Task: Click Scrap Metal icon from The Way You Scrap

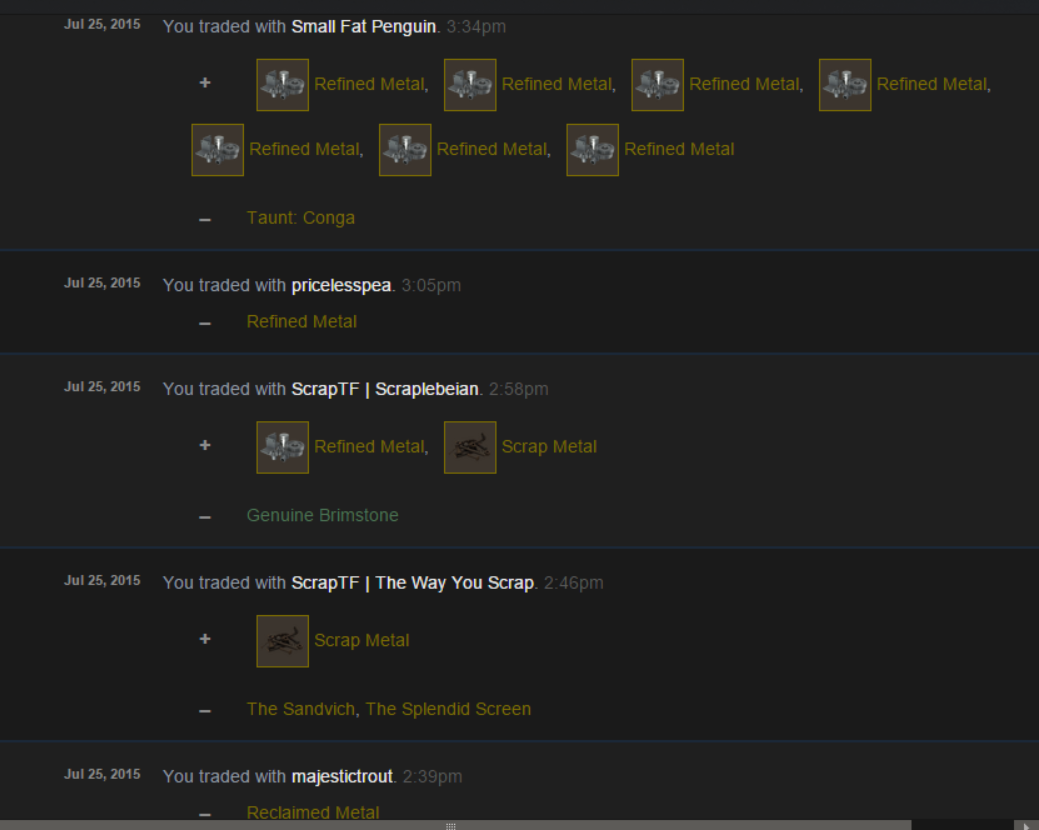Action: pyautogui.click(x=282, y=641)
